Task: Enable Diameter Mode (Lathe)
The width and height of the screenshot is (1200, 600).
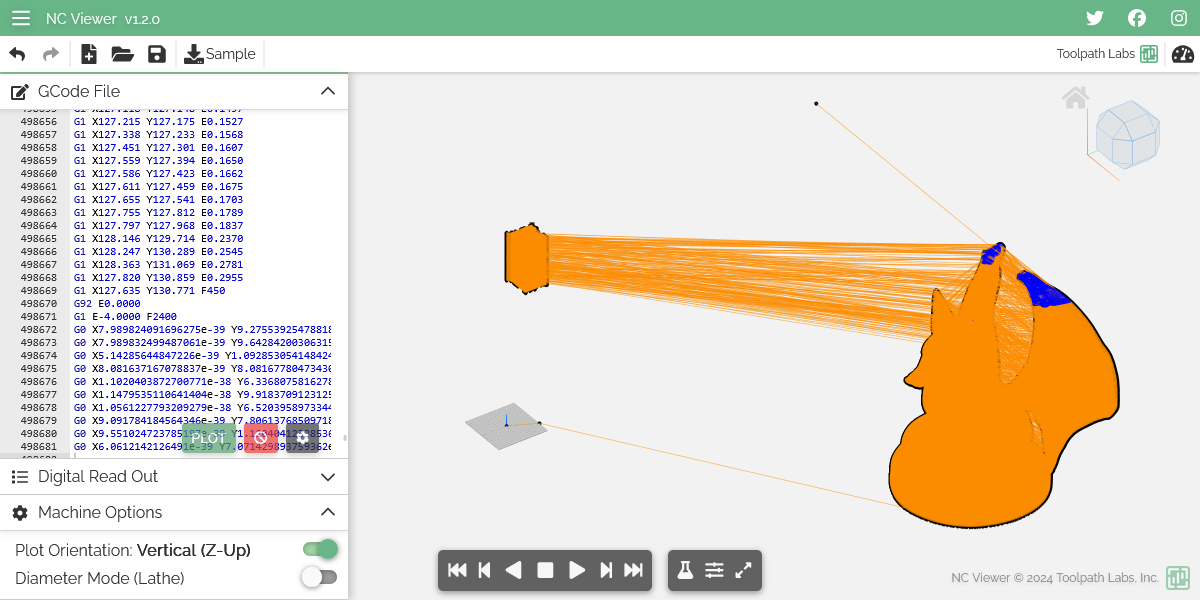Action: (x=319, y=577)
